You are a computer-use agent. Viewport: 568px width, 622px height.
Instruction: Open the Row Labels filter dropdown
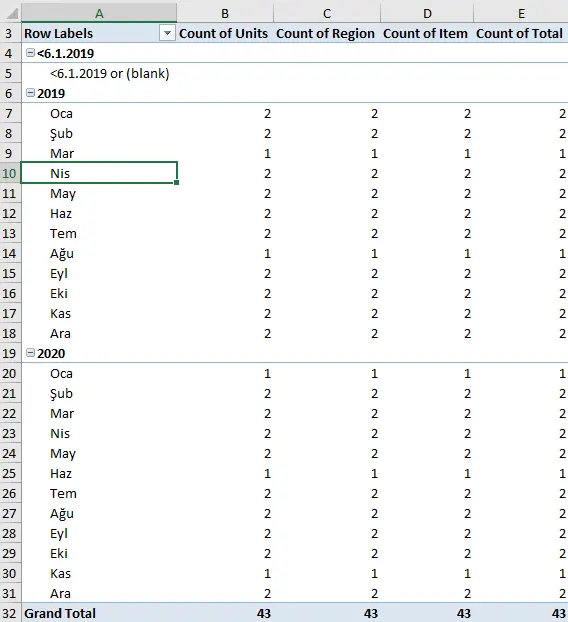click(167, 33)
